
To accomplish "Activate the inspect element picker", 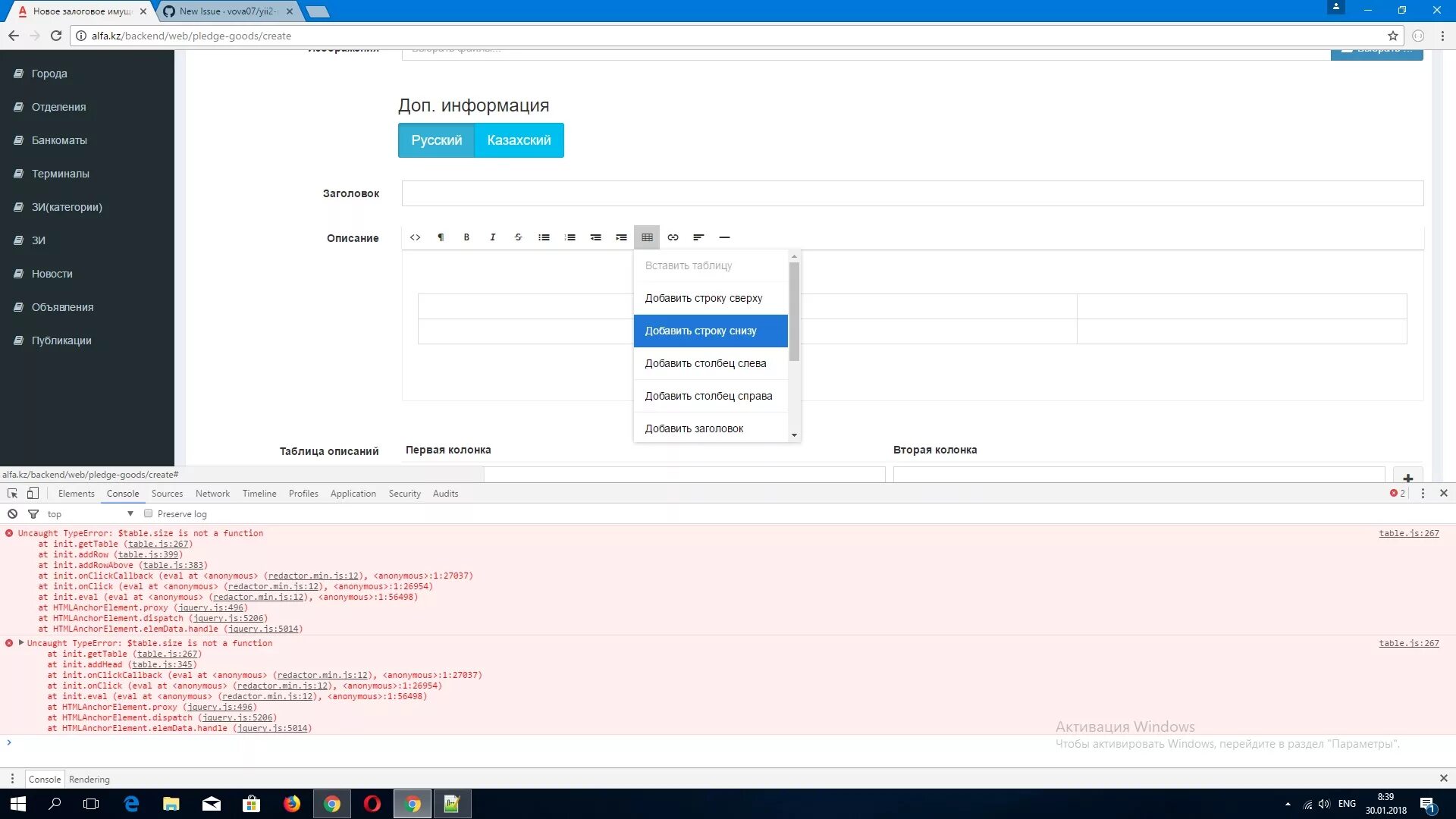I will pos(12,494).
